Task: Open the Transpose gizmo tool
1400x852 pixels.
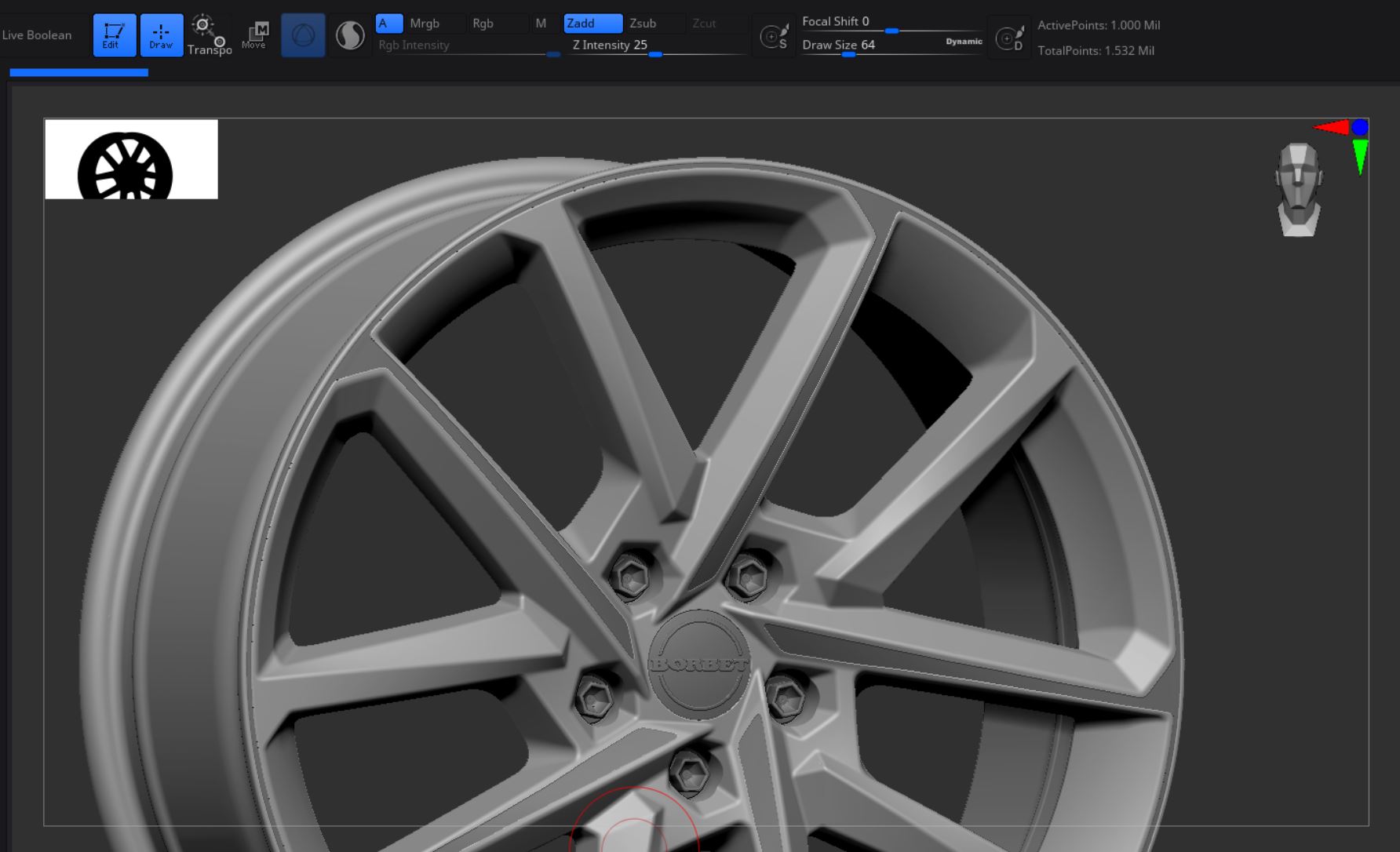Action: [x=209, y=35]
